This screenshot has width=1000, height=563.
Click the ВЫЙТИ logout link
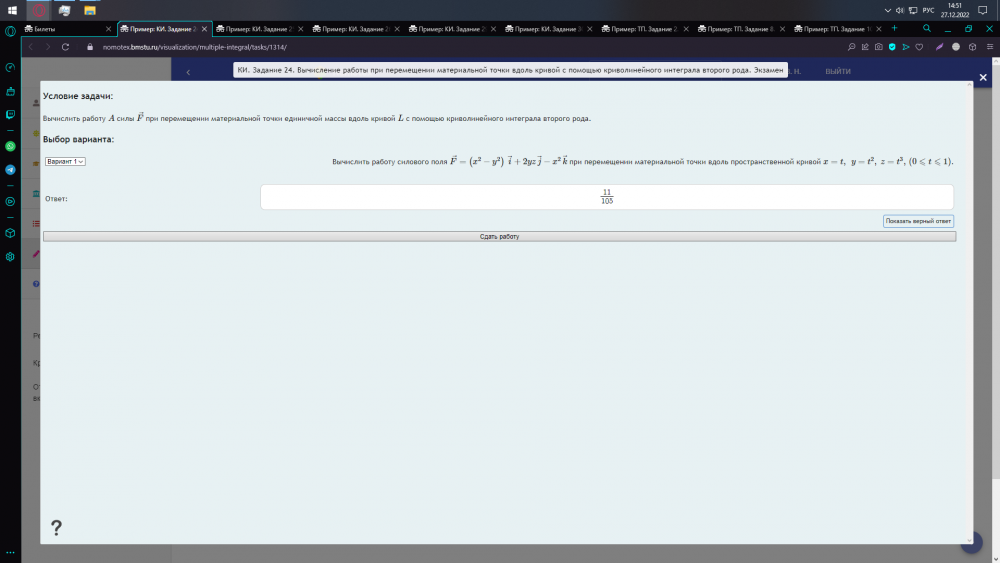[x=837, y=71]
